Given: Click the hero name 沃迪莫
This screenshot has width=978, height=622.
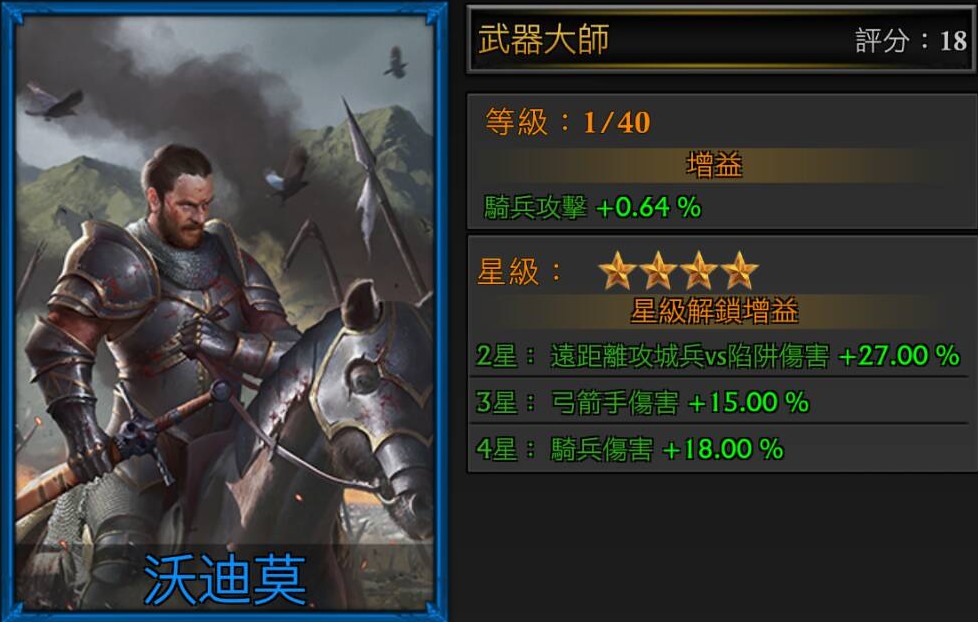Looking at the screenshot, I should (x=225, y=580).
